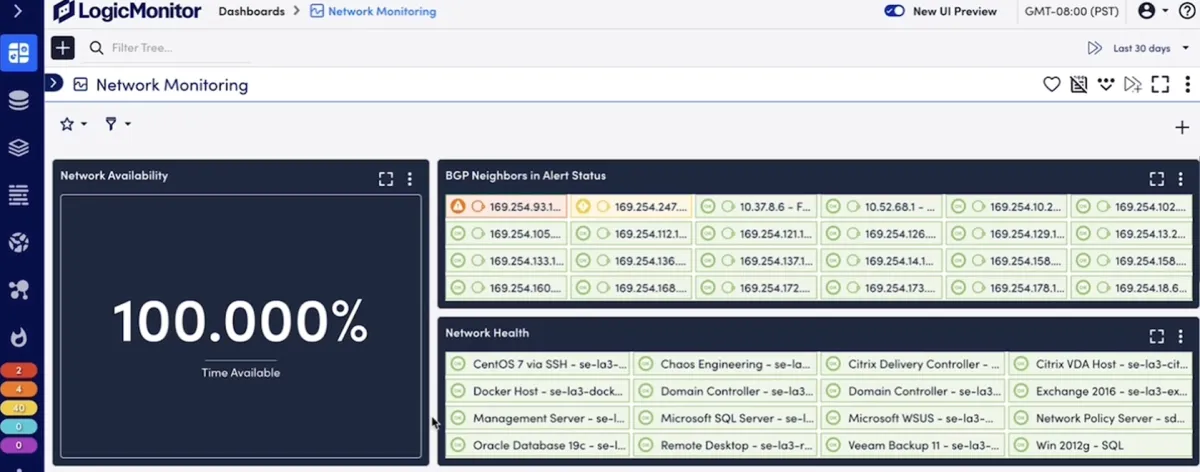The image size is (1200, 472).
Task: Select Microsoft WSUS health cell
Action: click(913, 418)
